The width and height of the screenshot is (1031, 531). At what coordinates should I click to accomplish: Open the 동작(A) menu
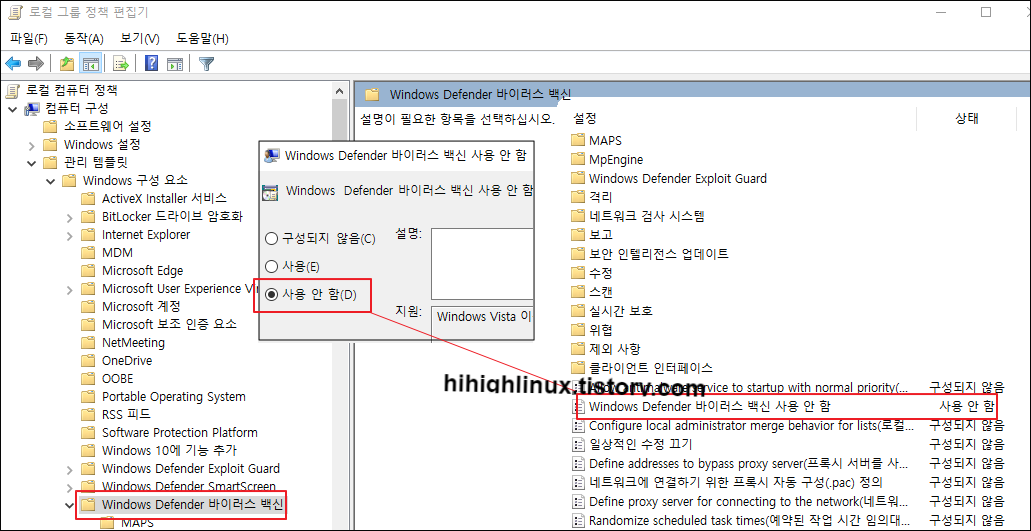click(x=84, y=39)
